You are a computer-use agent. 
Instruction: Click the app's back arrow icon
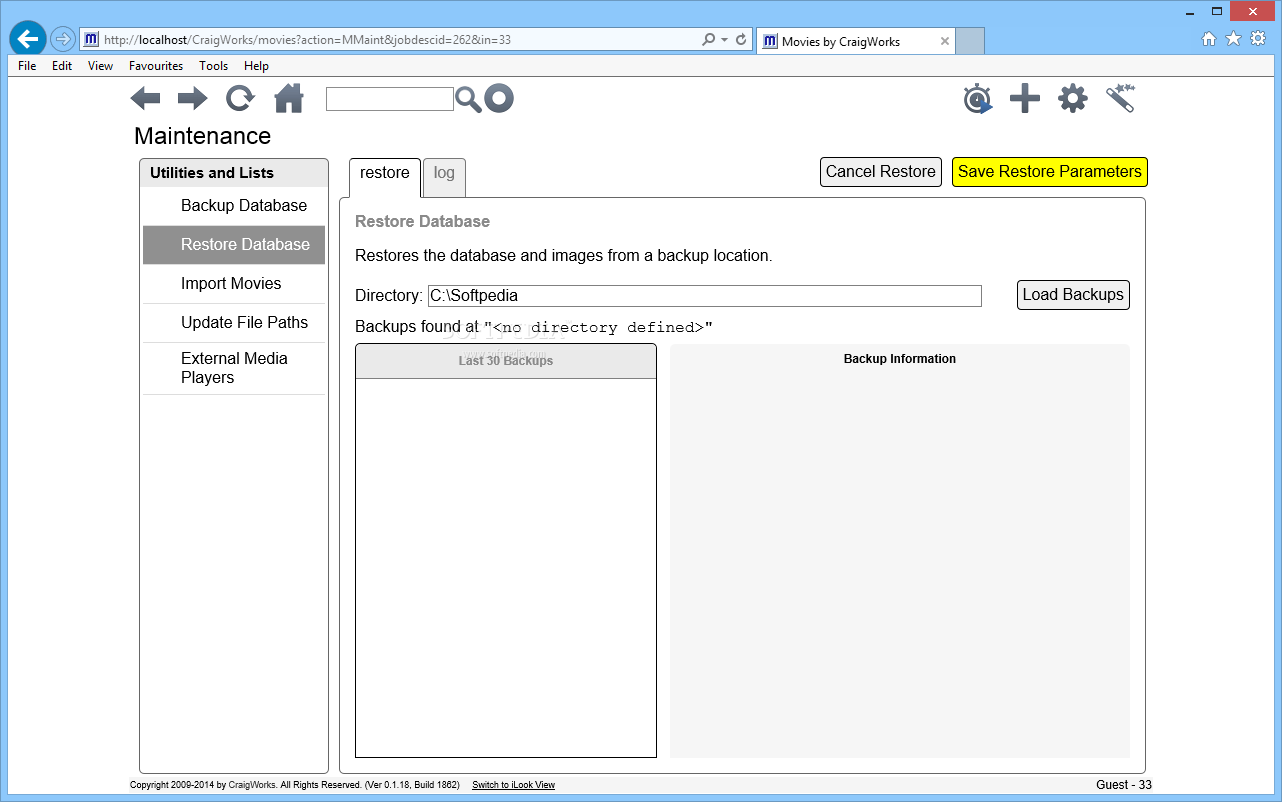[146, 98]
